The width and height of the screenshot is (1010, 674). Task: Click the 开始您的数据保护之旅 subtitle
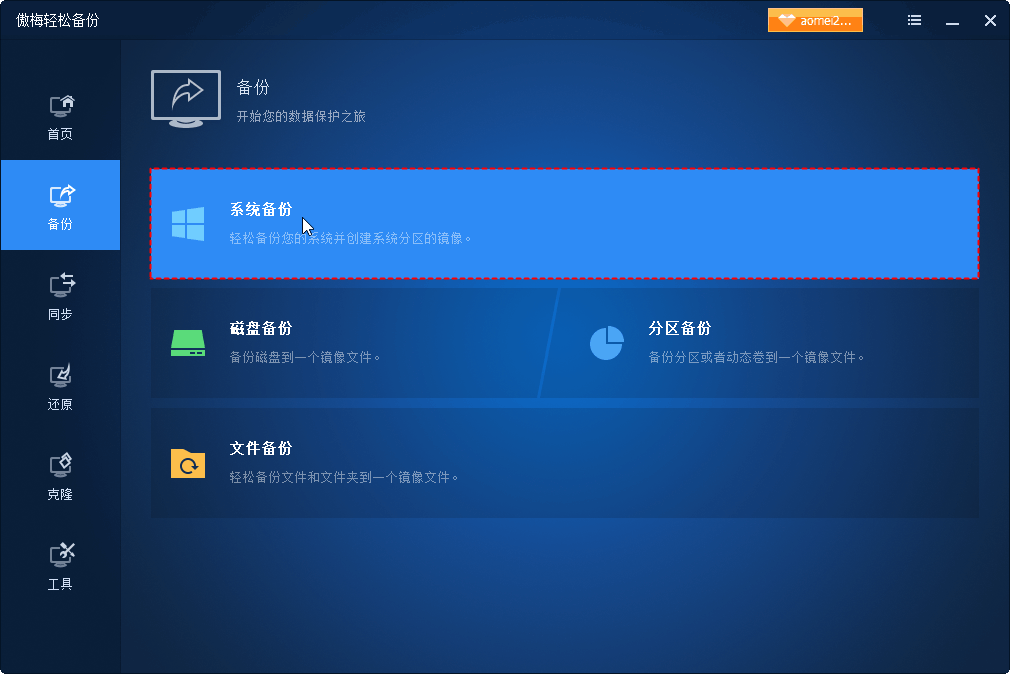[x=301, y=117]
